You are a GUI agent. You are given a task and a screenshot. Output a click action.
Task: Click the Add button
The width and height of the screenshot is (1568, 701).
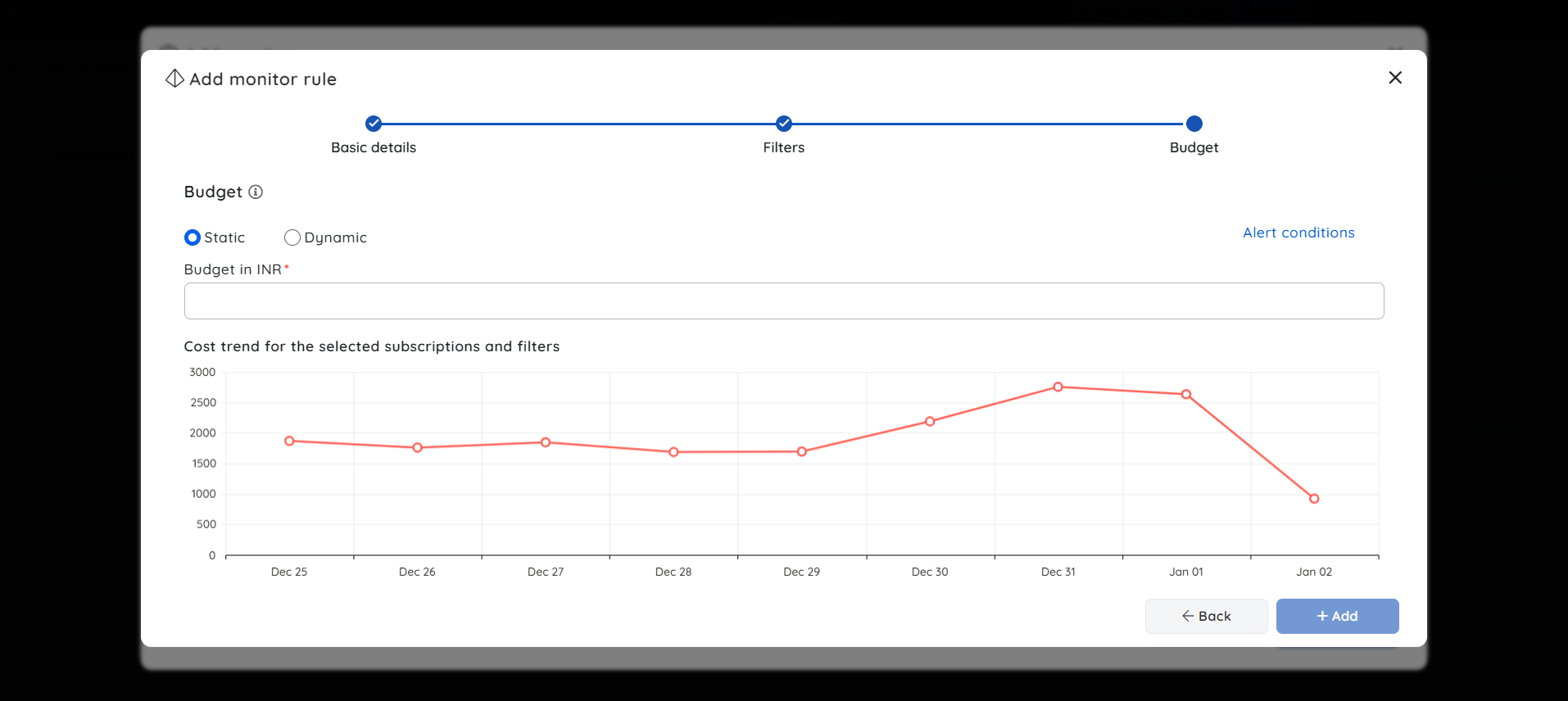(1337, 616)
